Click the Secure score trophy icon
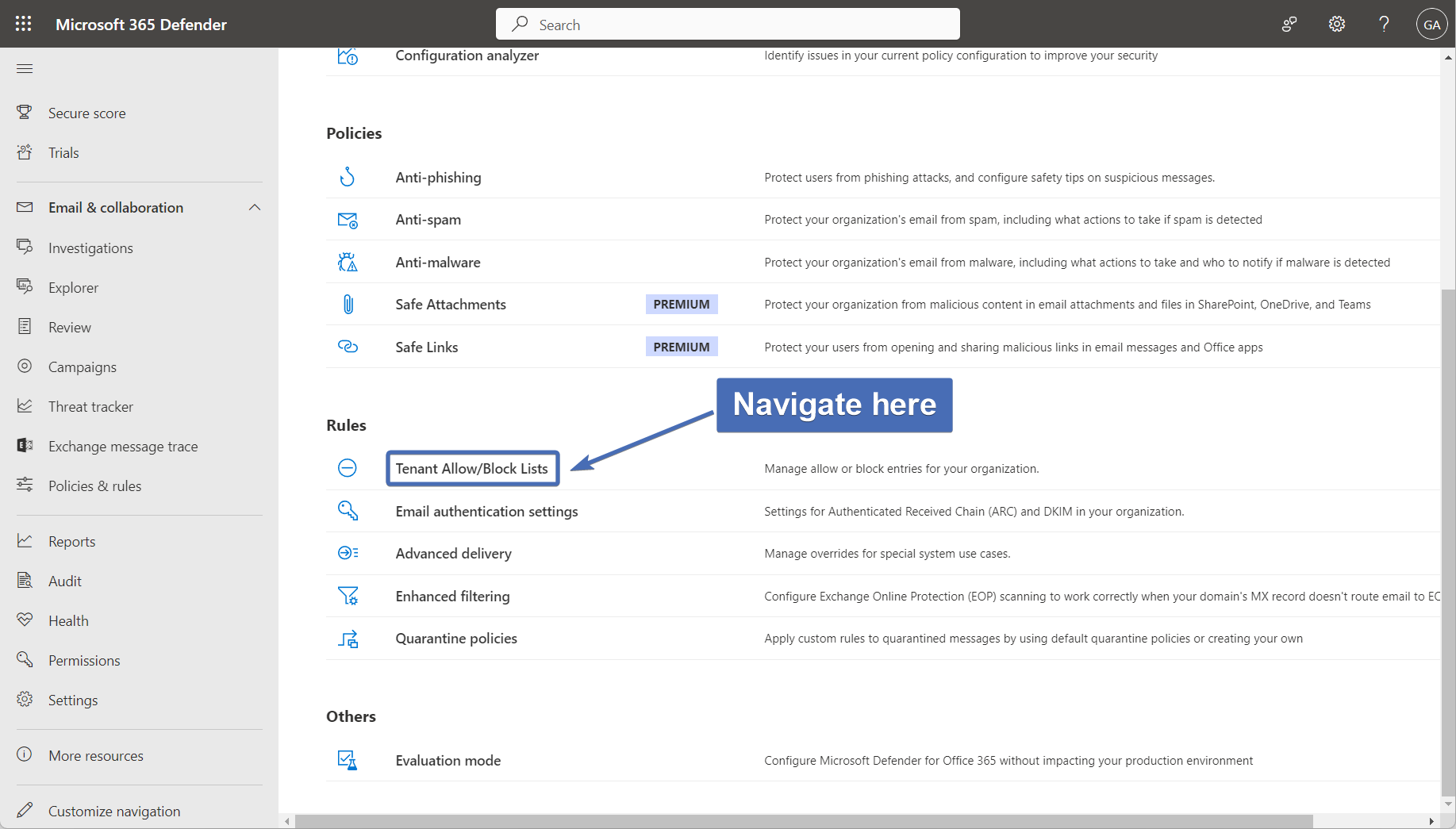This screenshot has width=1456, height=829. click(25, 113)
